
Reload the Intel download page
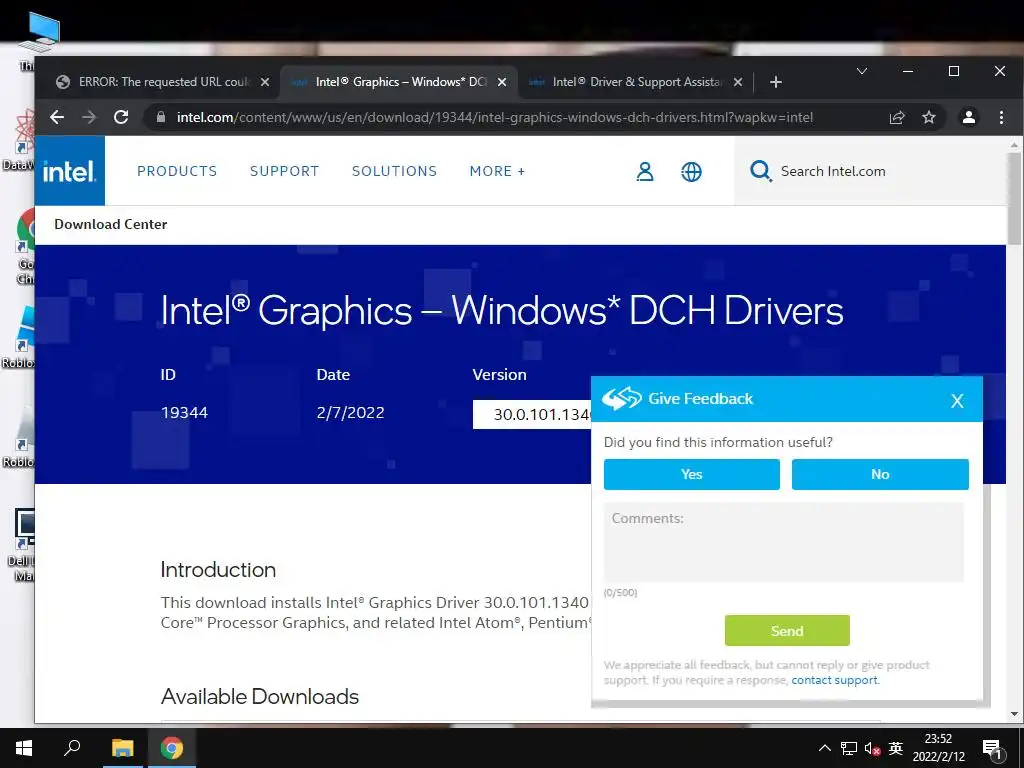tap(121, 118)
